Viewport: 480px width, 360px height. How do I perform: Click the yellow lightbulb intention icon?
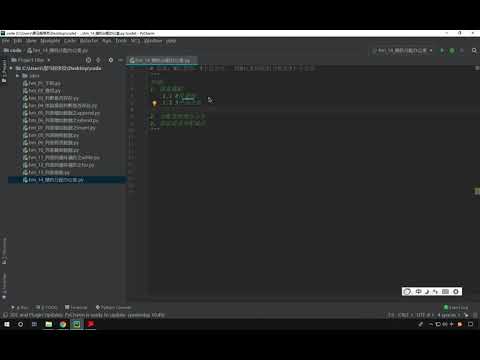point(154,104)
